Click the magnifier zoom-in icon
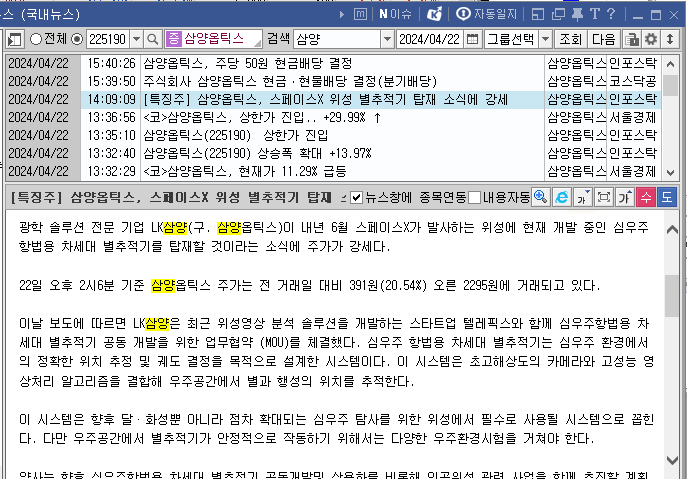 point(541,197)
